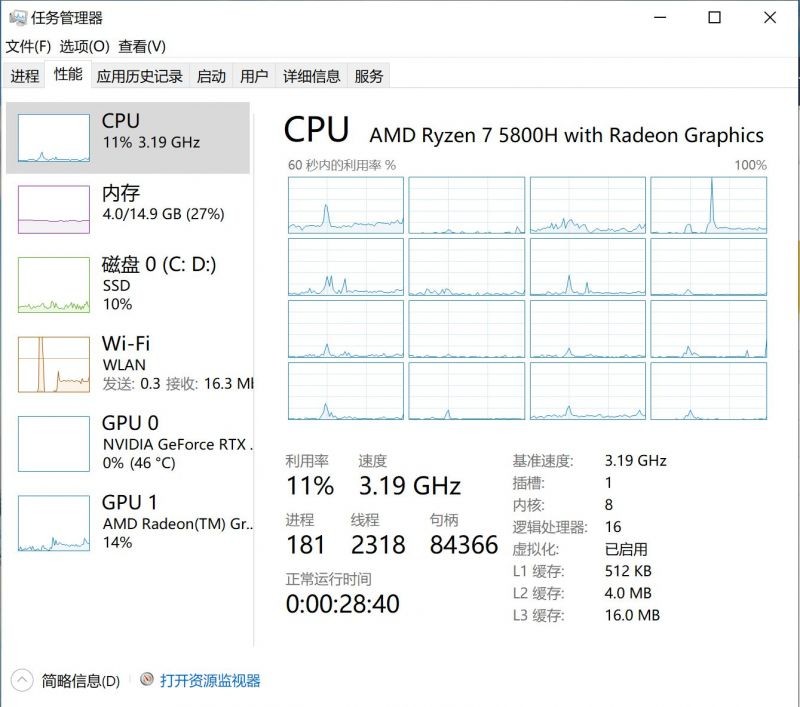Switch to the 详细信息 tab
Viewport: 800px width, 707px height.
point(311,76)
